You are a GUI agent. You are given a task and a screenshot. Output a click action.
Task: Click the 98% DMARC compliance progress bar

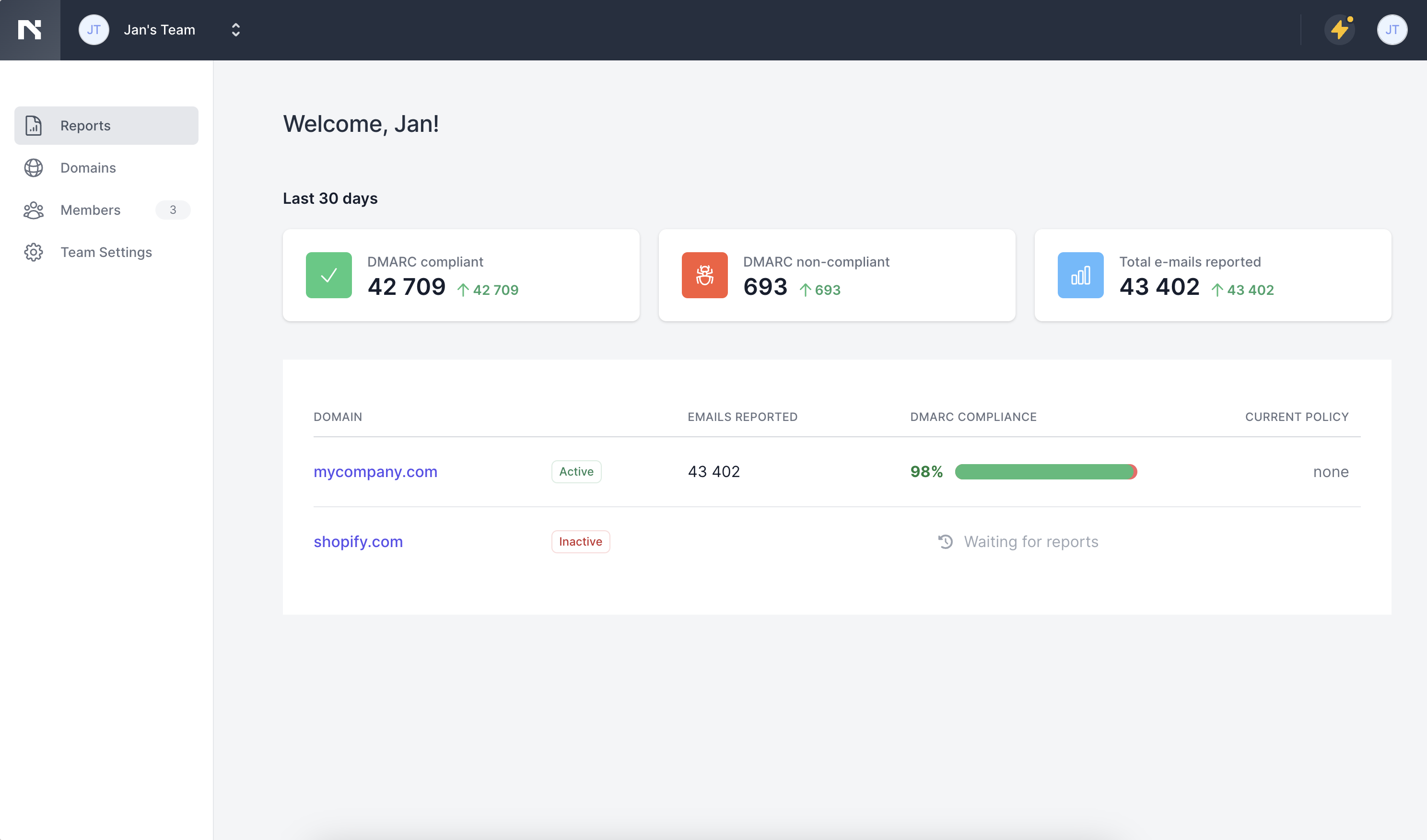(x=1045, y=471)
